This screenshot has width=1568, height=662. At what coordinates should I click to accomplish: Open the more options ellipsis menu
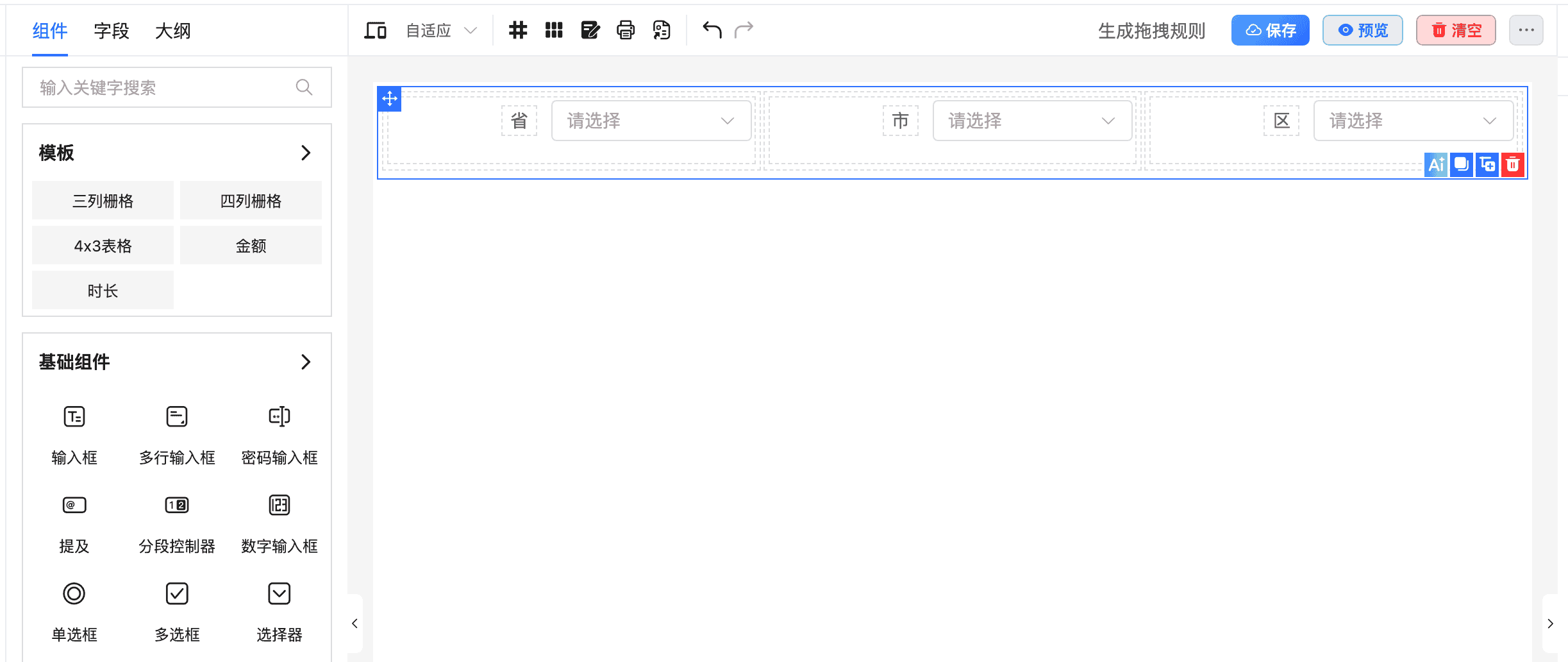point(1526,30)
